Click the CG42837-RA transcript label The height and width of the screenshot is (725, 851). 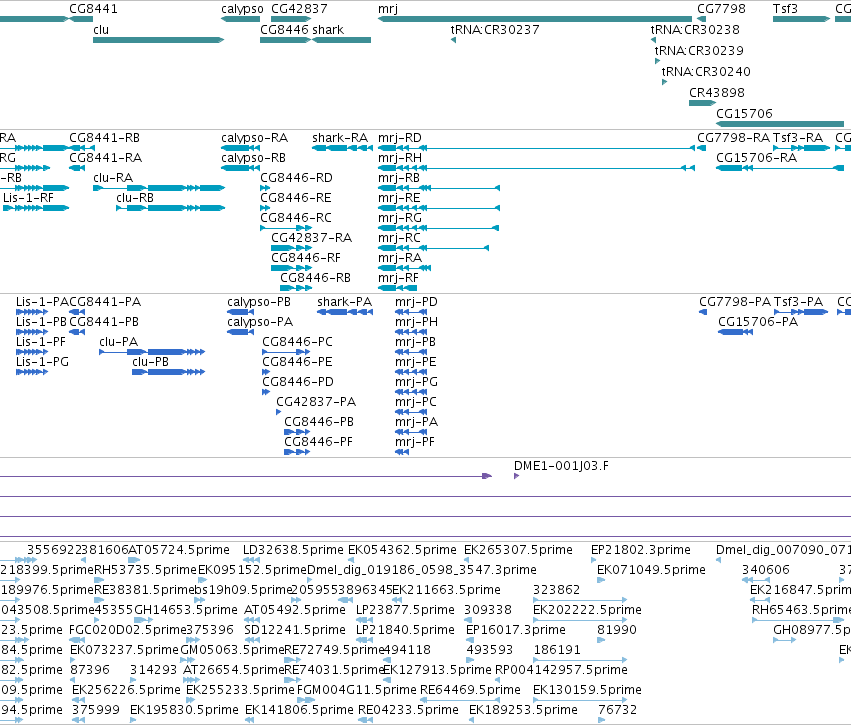point(312,238)
